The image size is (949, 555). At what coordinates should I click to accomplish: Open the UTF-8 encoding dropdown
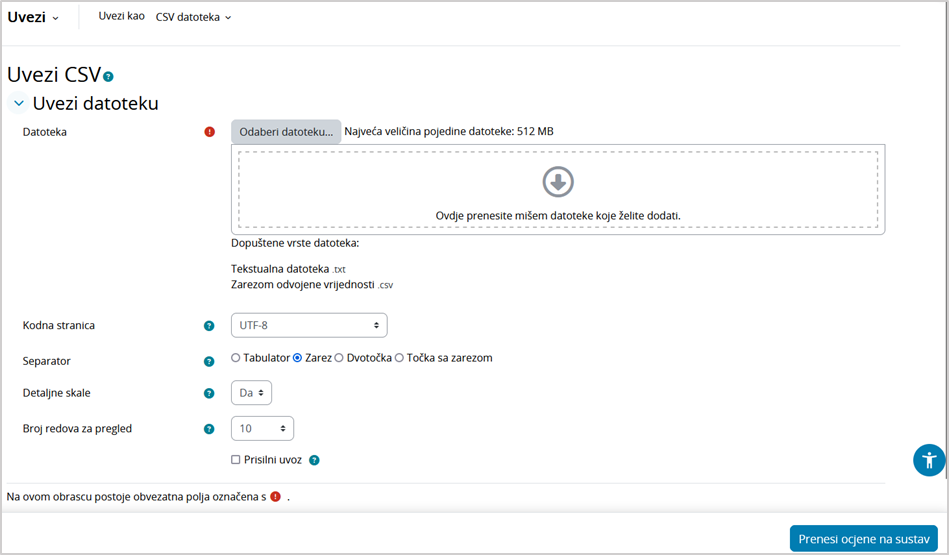point(309,326)
